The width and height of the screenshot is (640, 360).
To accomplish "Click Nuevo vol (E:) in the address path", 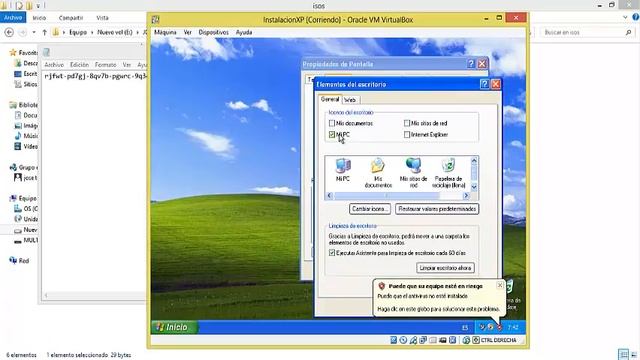I will [x=115, y=32].
